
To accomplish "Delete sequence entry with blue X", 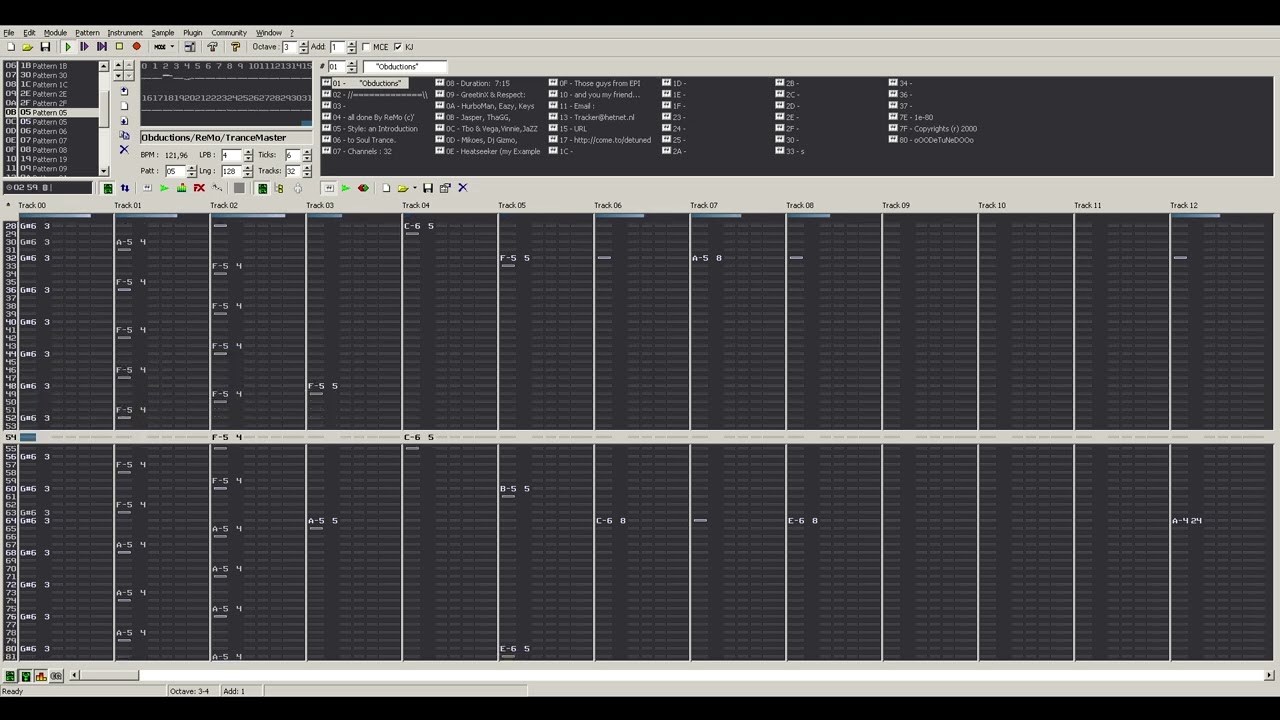I will [124, 150].
